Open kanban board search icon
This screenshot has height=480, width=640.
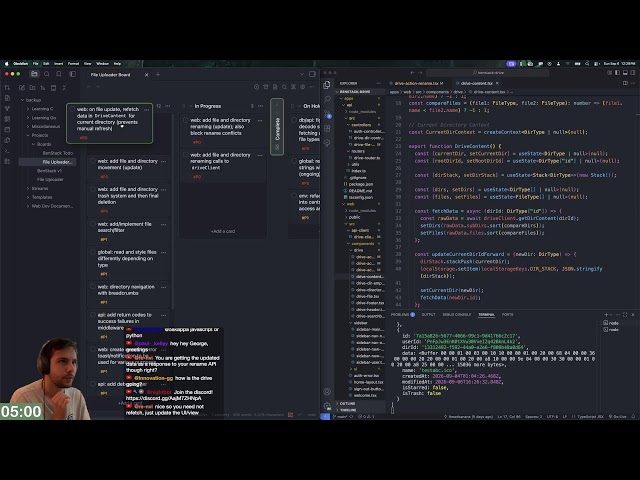[x=284, y=87]
